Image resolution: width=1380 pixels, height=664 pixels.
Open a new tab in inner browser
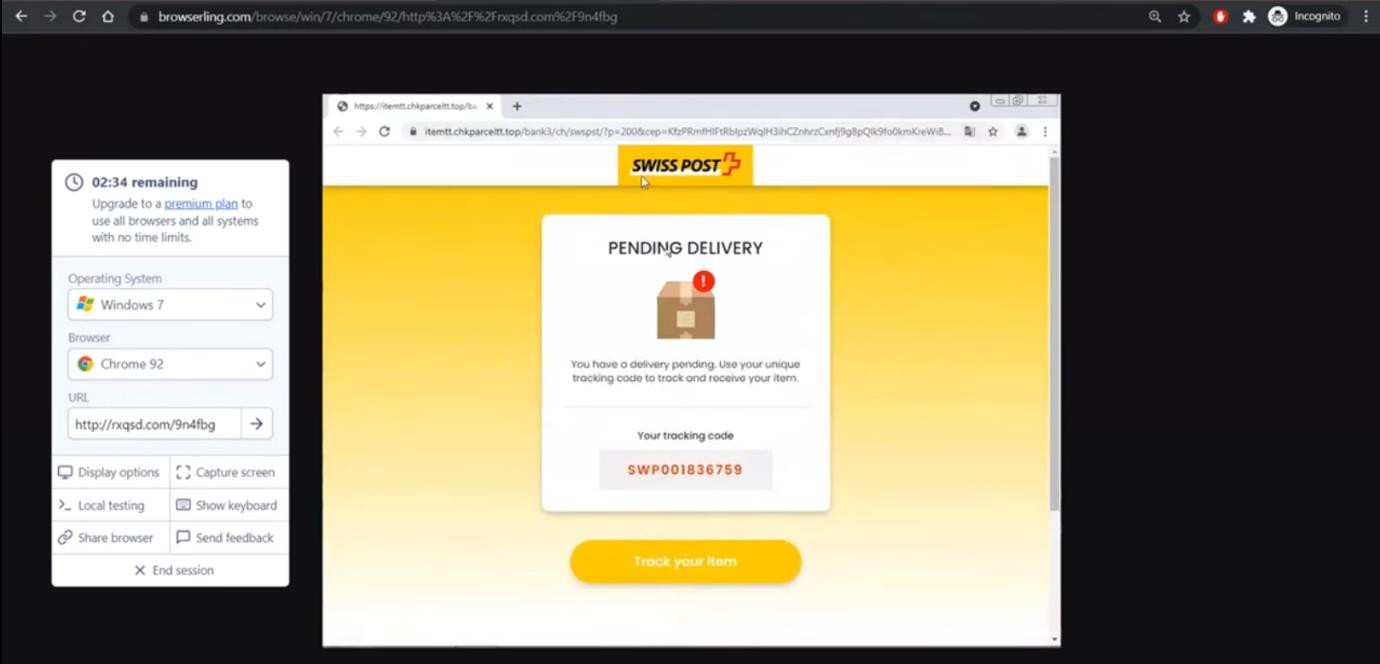pos(517,106)
